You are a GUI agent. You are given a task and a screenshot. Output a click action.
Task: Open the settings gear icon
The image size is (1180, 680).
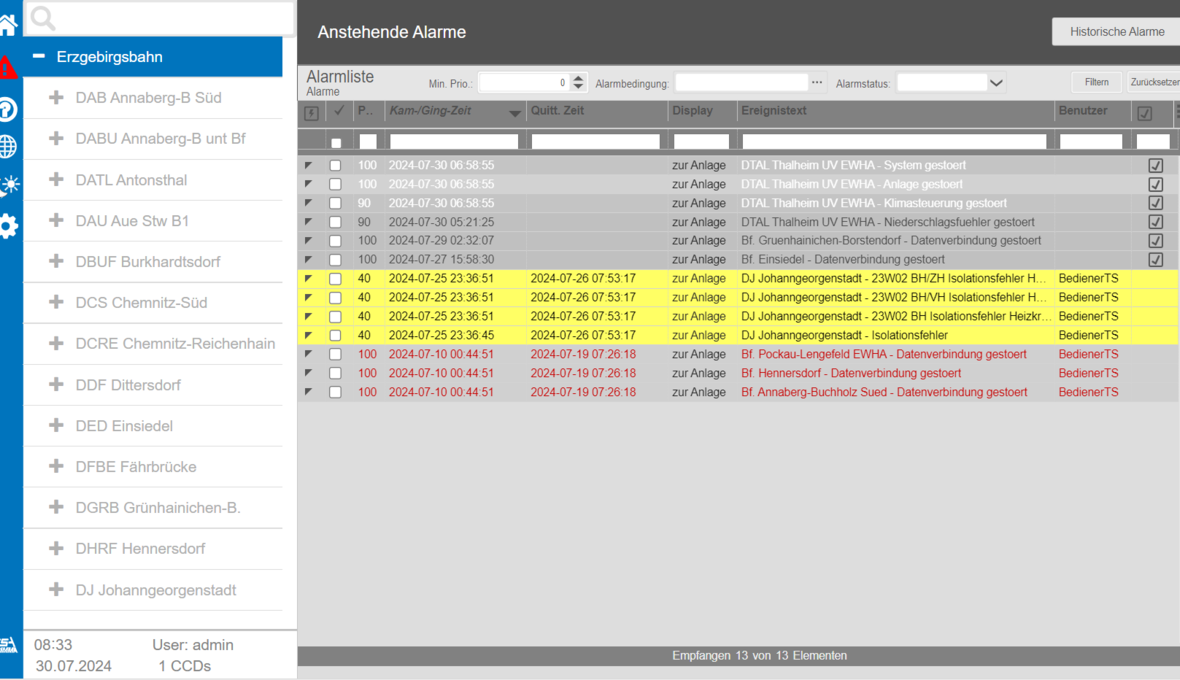[x=8, y=226]
